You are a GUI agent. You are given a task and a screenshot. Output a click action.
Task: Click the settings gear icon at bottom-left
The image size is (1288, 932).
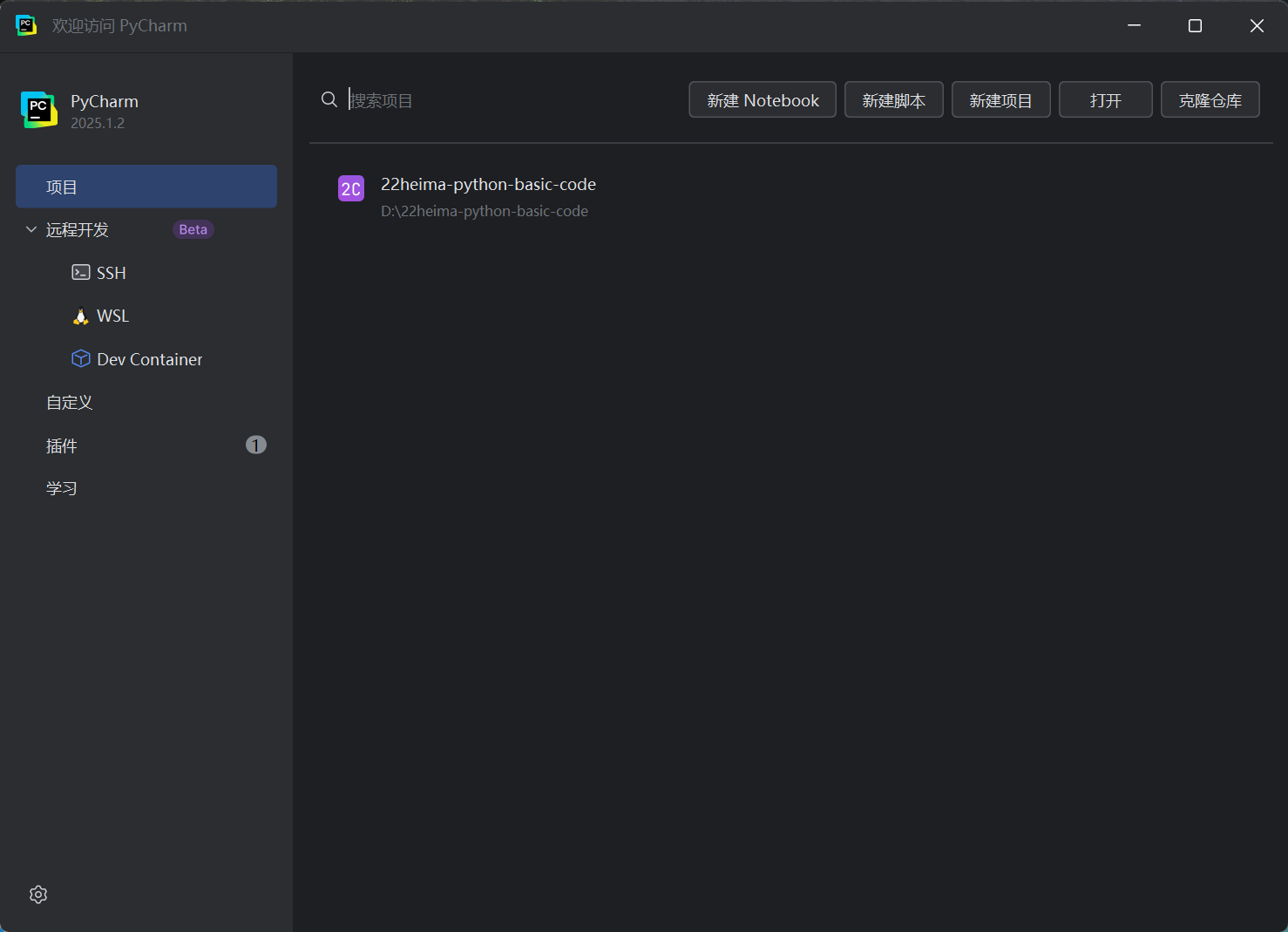[x=38, y=895]
